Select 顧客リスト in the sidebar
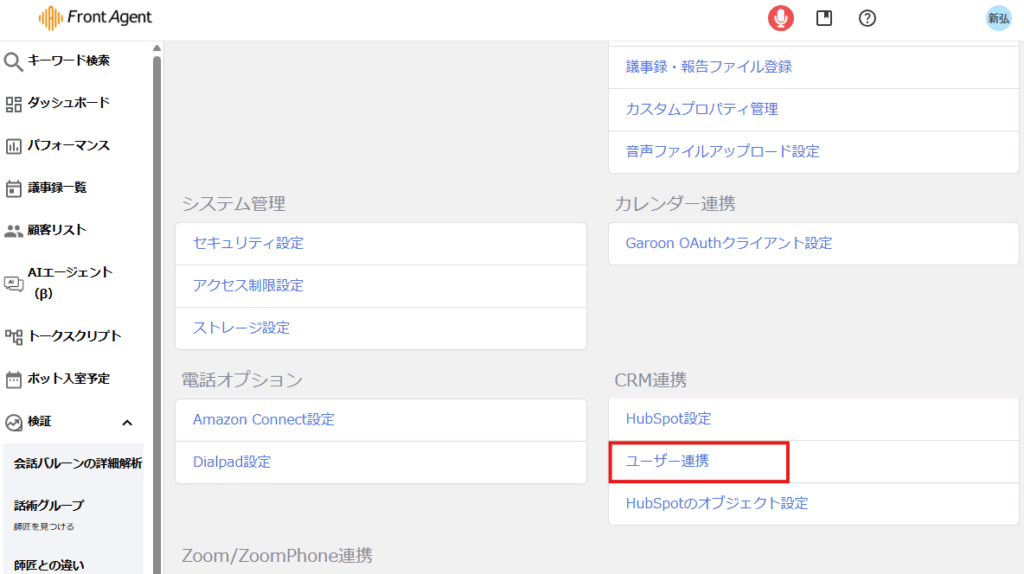The width and height of the screenshot is (1024, 574). coord(57,230)
